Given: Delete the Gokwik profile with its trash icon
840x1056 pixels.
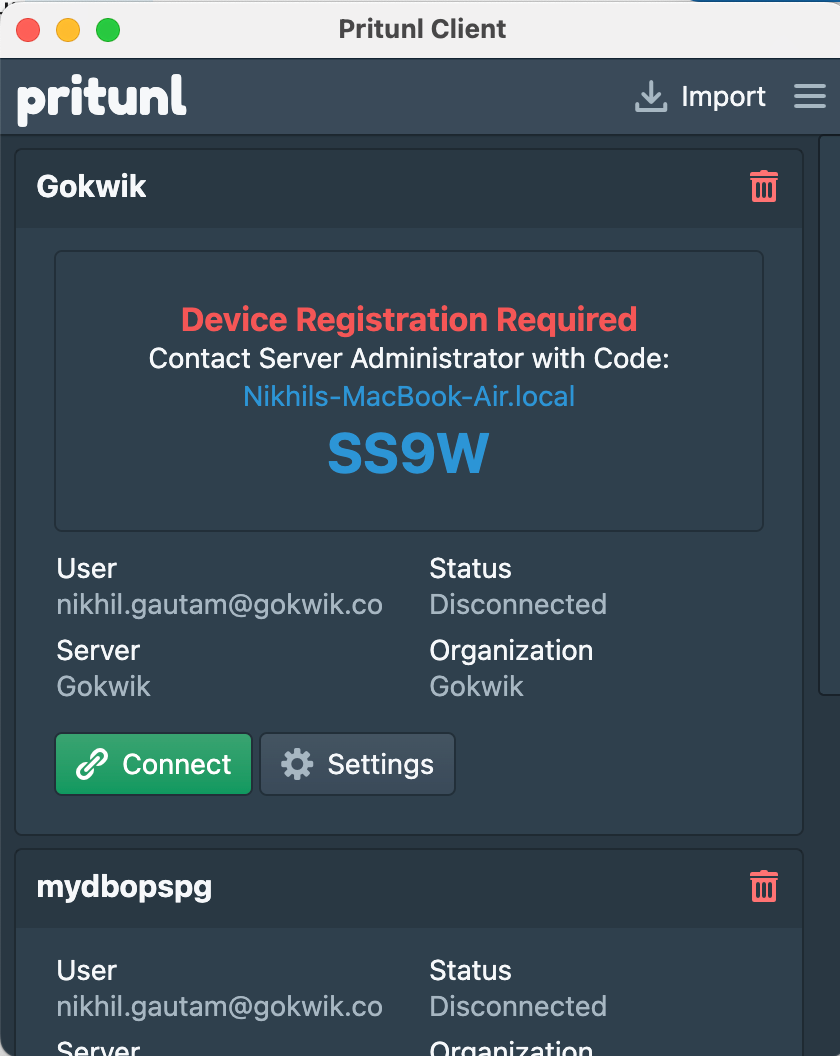Looking at the screenshot, I should [x=764, y=187].
